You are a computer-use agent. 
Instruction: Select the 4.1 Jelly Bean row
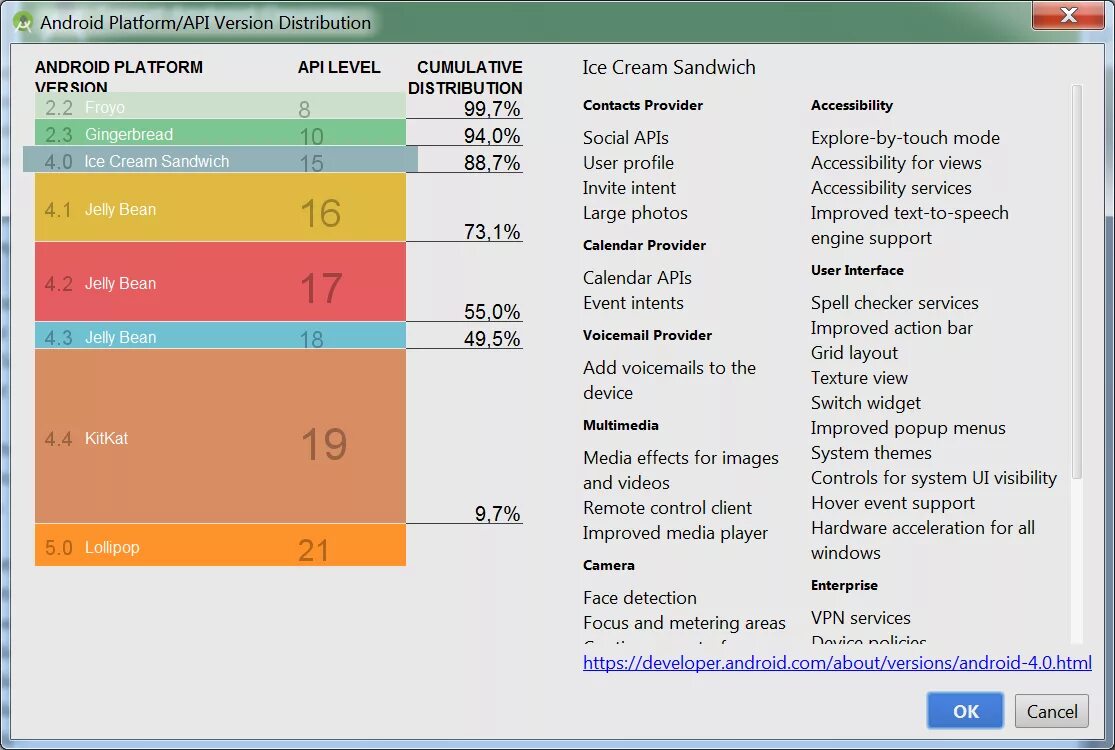(220, 208)
